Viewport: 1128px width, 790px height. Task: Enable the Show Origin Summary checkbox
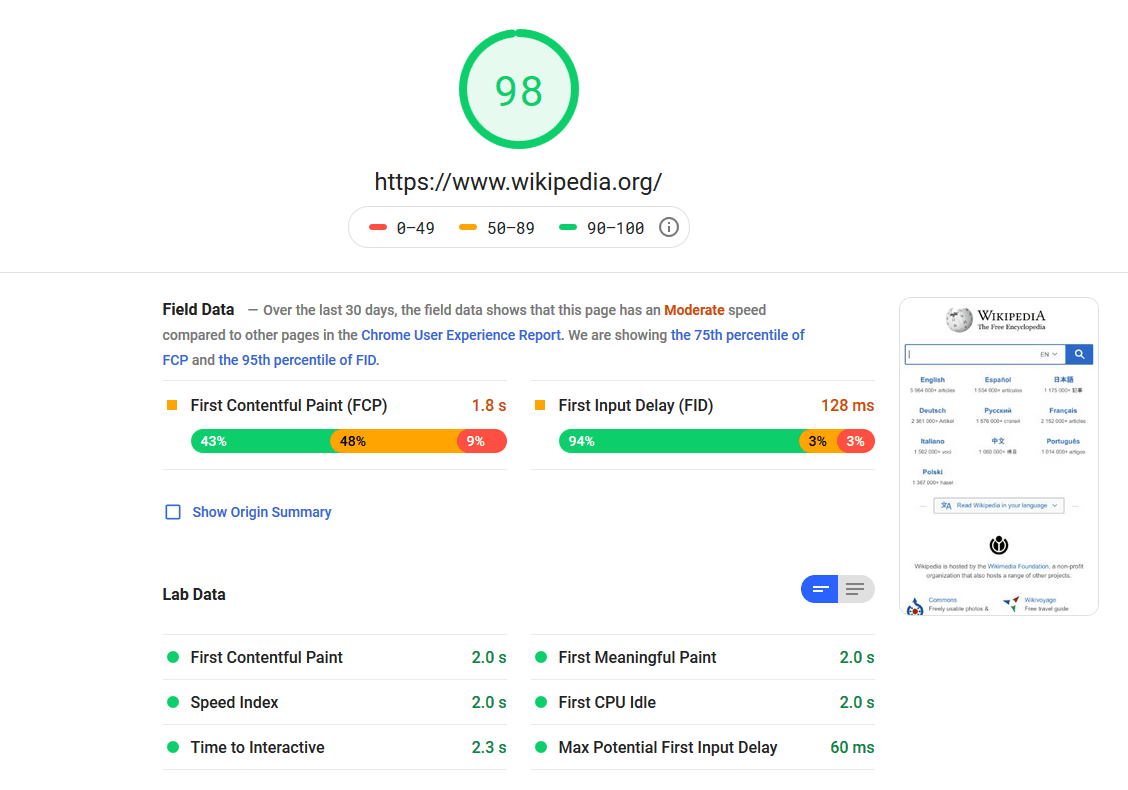(x=173, y=512)
